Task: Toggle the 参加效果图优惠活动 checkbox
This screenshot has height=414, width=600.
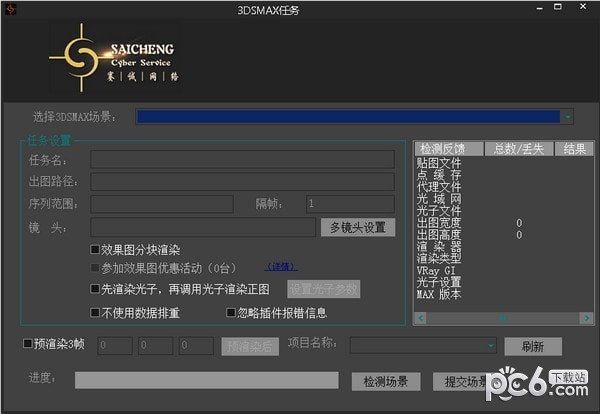Action: point(95,267)
